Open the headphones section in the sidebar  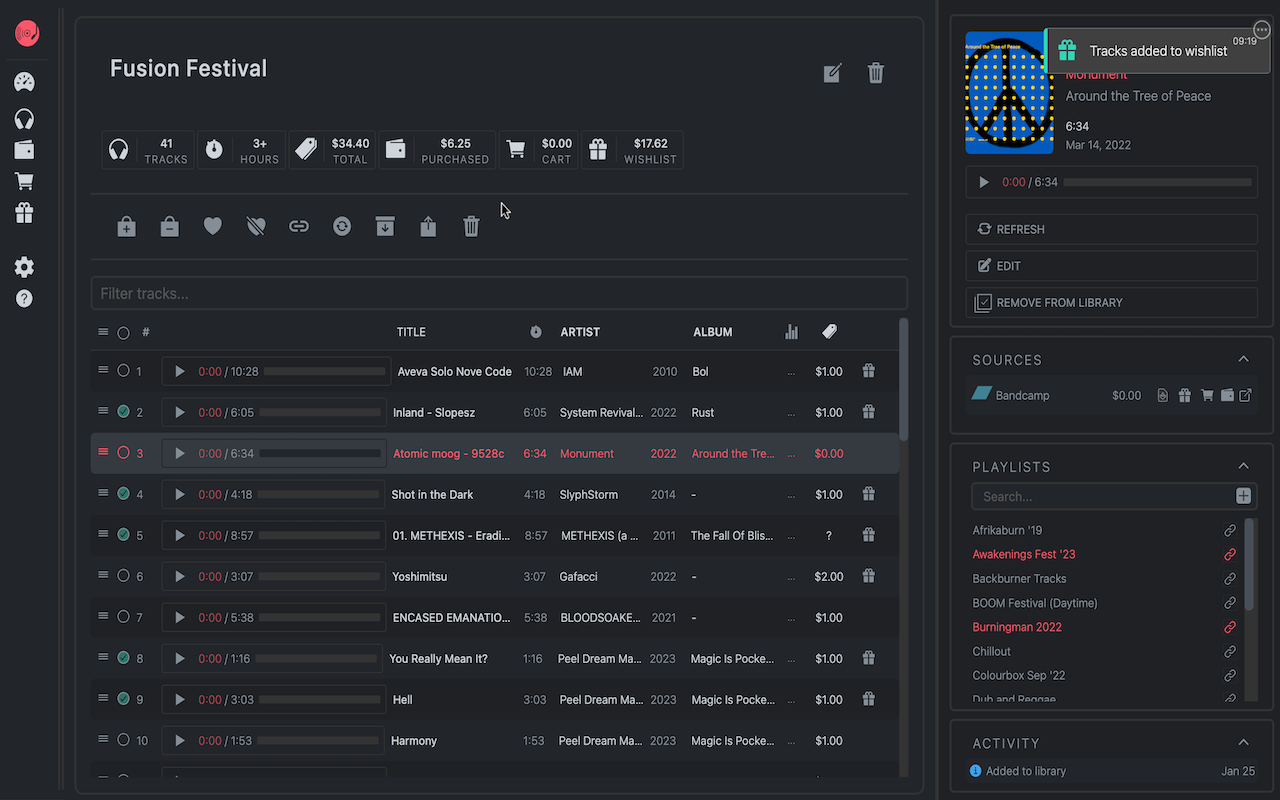tap(25, 119)
